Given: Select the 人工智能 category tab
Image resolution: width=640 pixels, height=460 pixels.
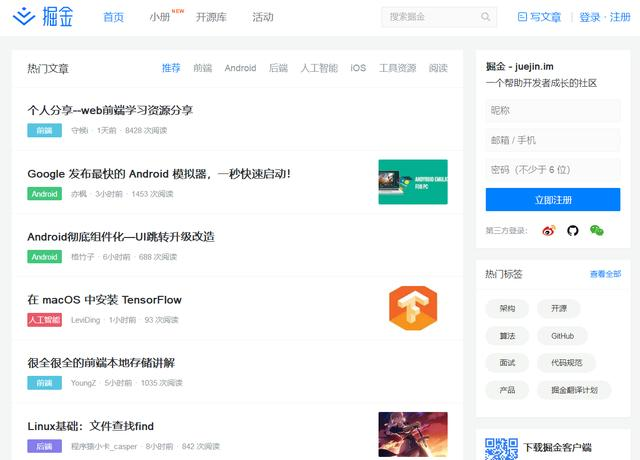Looking at the screenshot, I should (319, 68).
